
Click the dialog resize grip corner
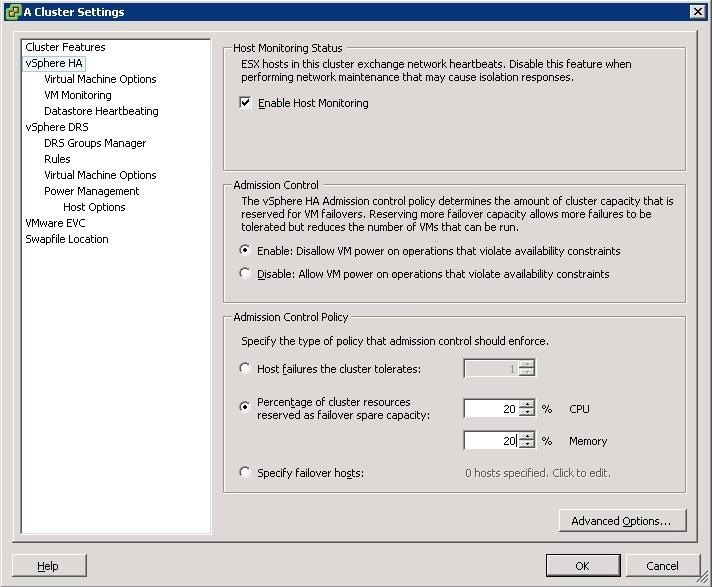point(704,577)
